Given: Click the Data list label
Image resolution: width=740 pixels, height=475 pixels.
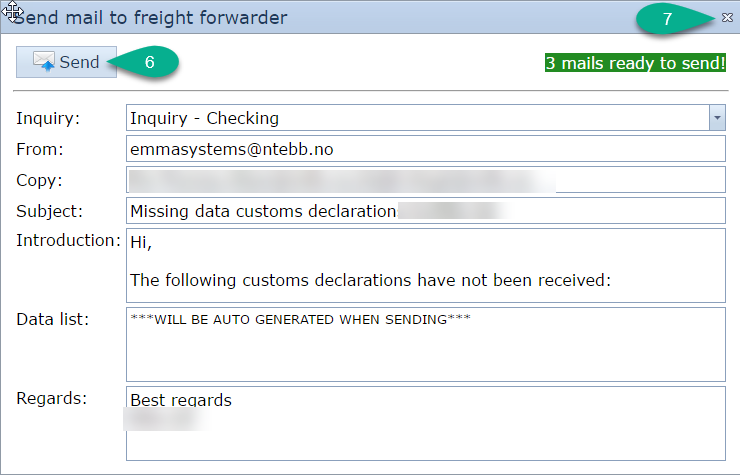Looking at the screenshot, I should pyautogui.click(x=53, y=319).
